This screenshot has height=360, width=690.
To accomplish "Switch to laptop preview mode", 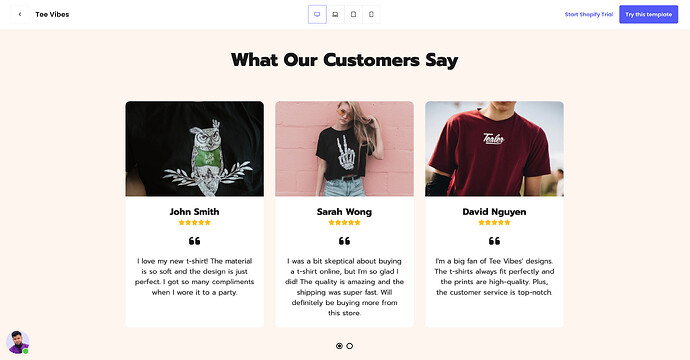I will [x=335, y=15].
